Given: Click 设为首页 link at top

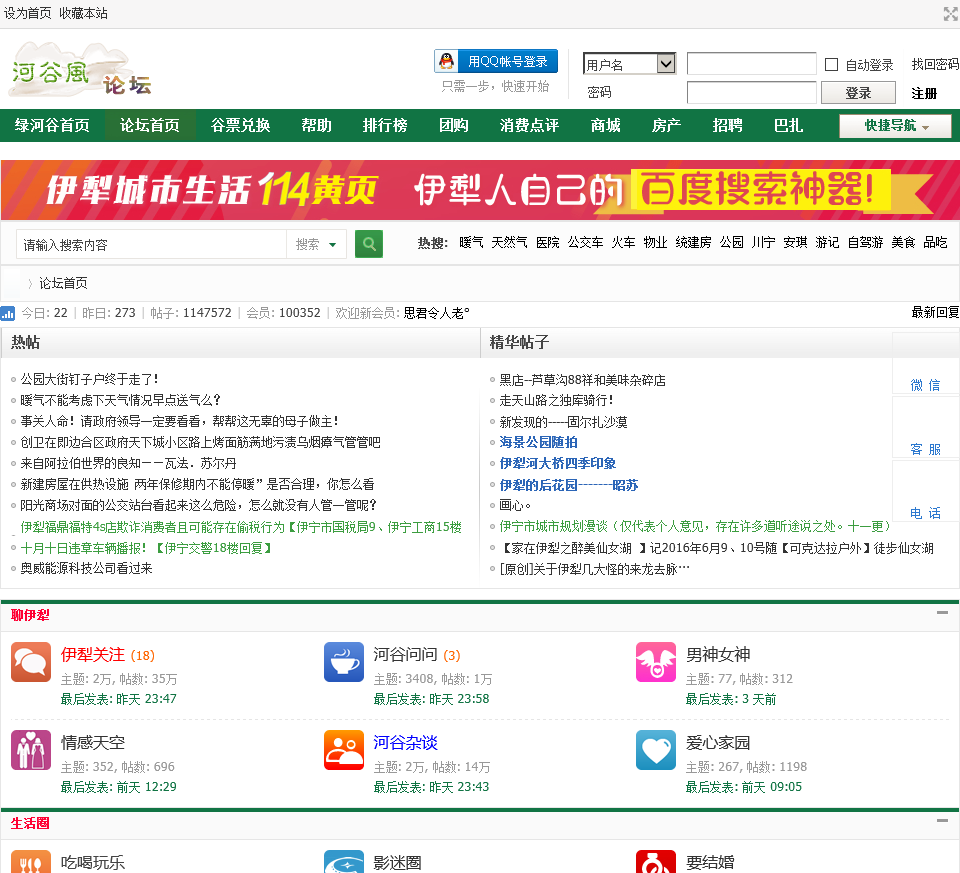Looking at the screenshot, I should point(28,13).
